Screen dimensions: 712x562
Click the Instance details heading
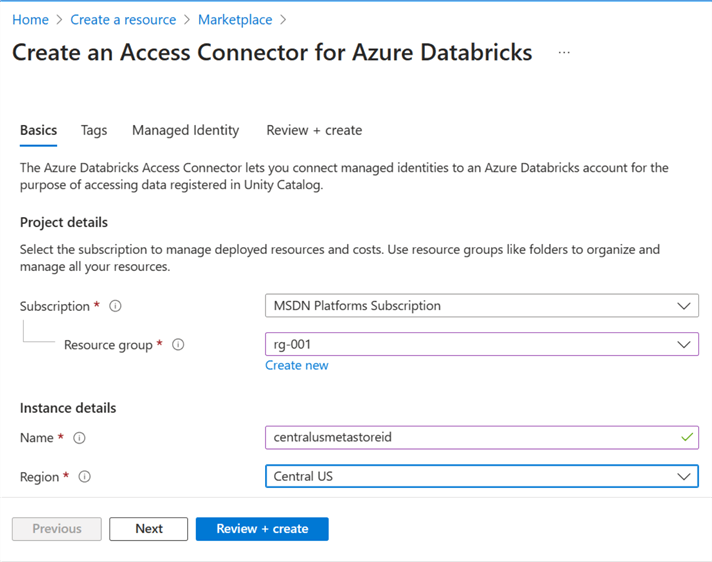click(68, 408)
